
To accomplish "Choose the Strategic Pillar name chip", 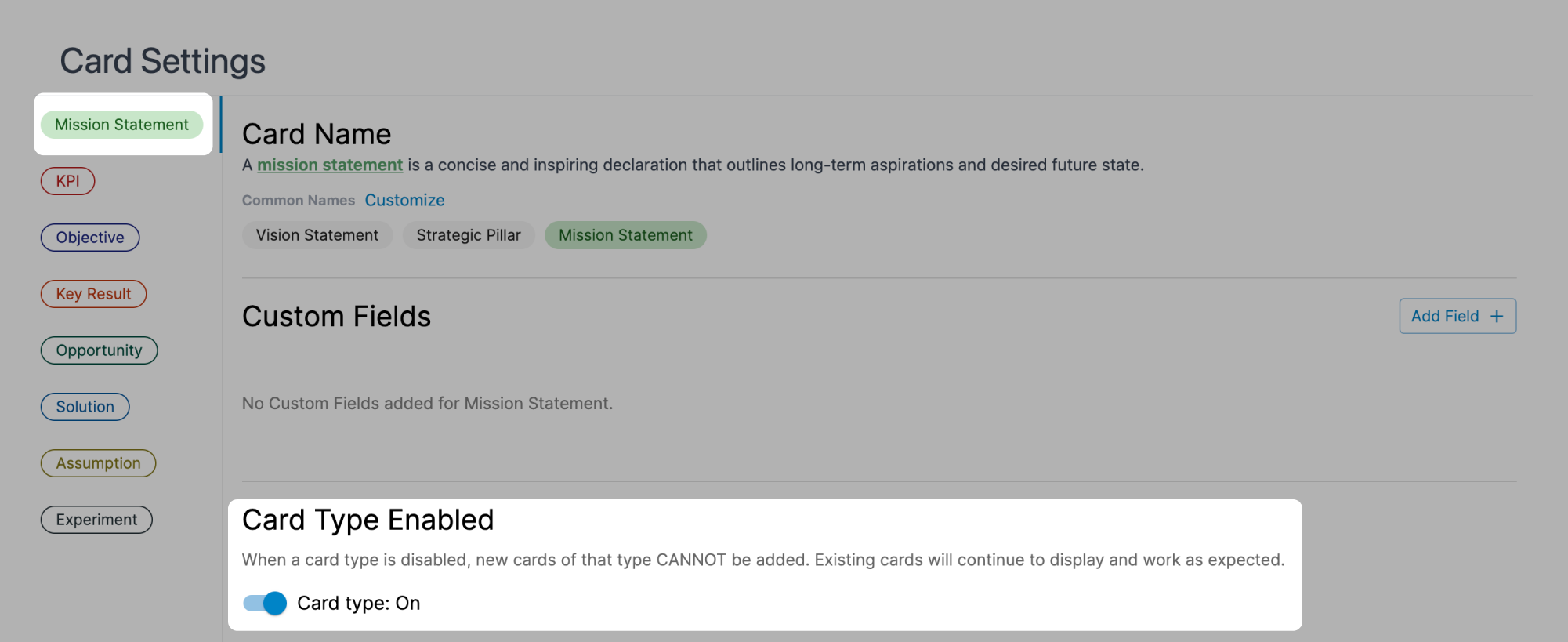I will pos(469,235).
